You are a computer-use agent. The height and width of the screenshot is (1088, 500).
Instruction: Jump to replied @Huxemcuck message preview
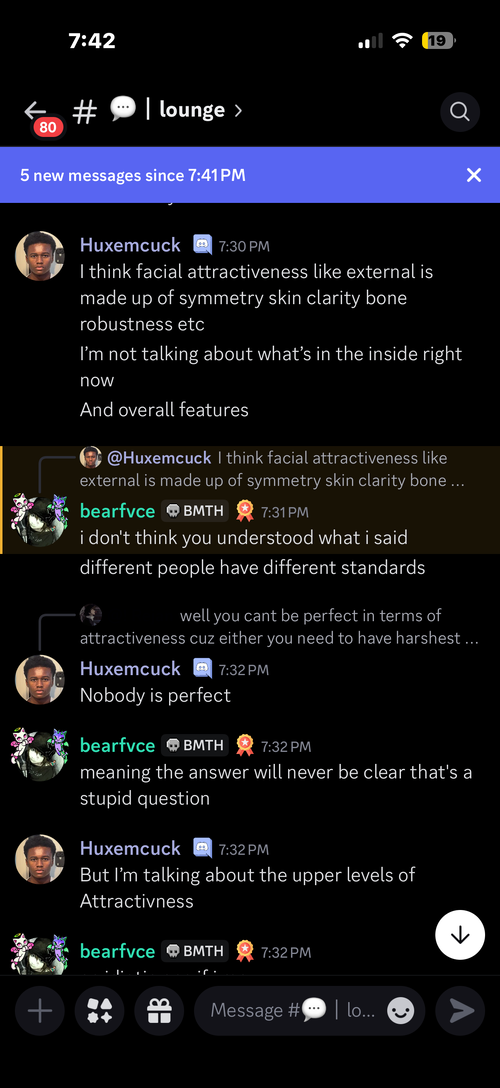pyautogui.click(x=273, y=469)
